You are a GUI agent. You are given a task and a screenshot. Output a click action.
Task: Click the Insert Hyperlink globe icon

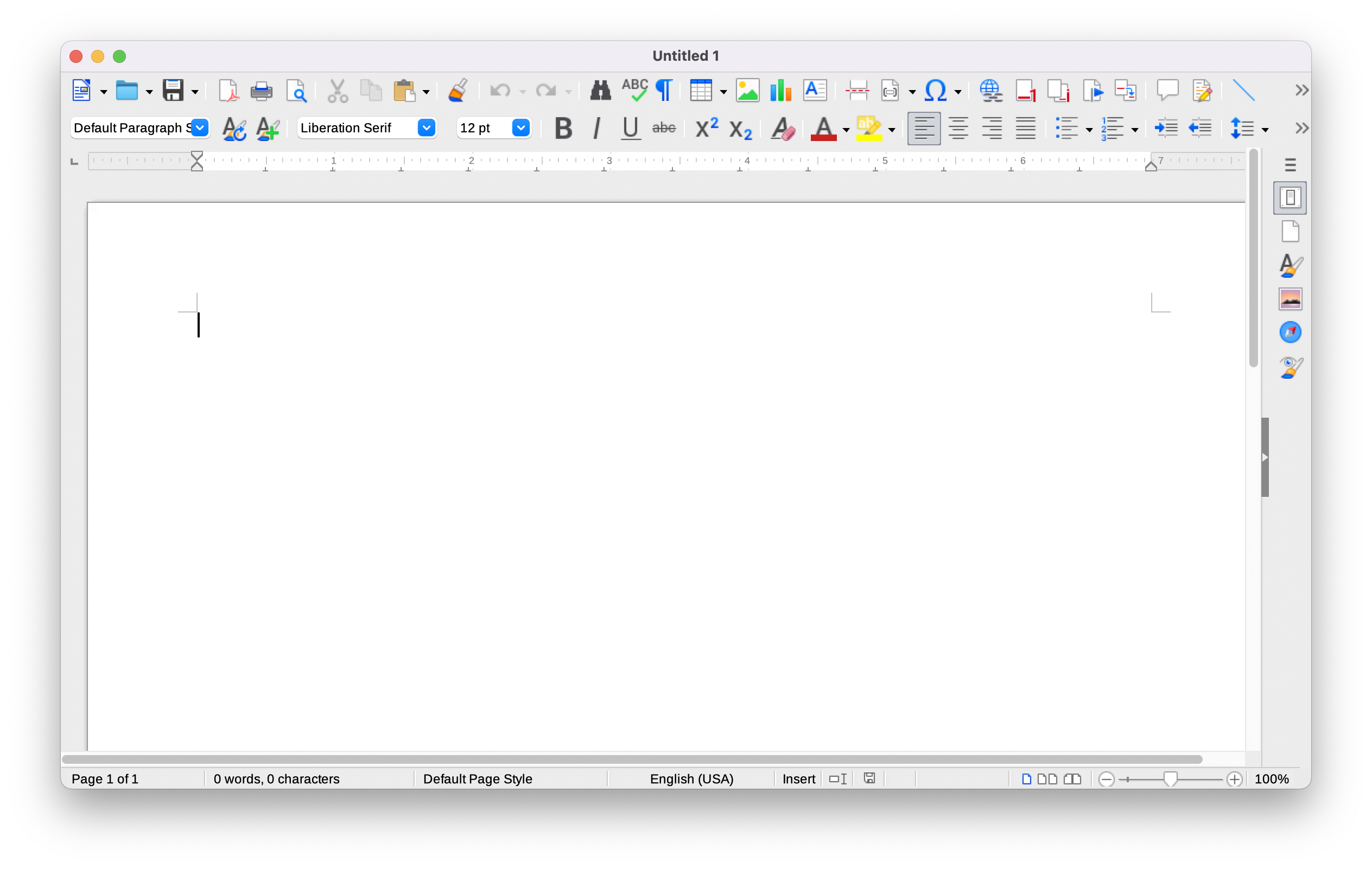coord(991,91)
